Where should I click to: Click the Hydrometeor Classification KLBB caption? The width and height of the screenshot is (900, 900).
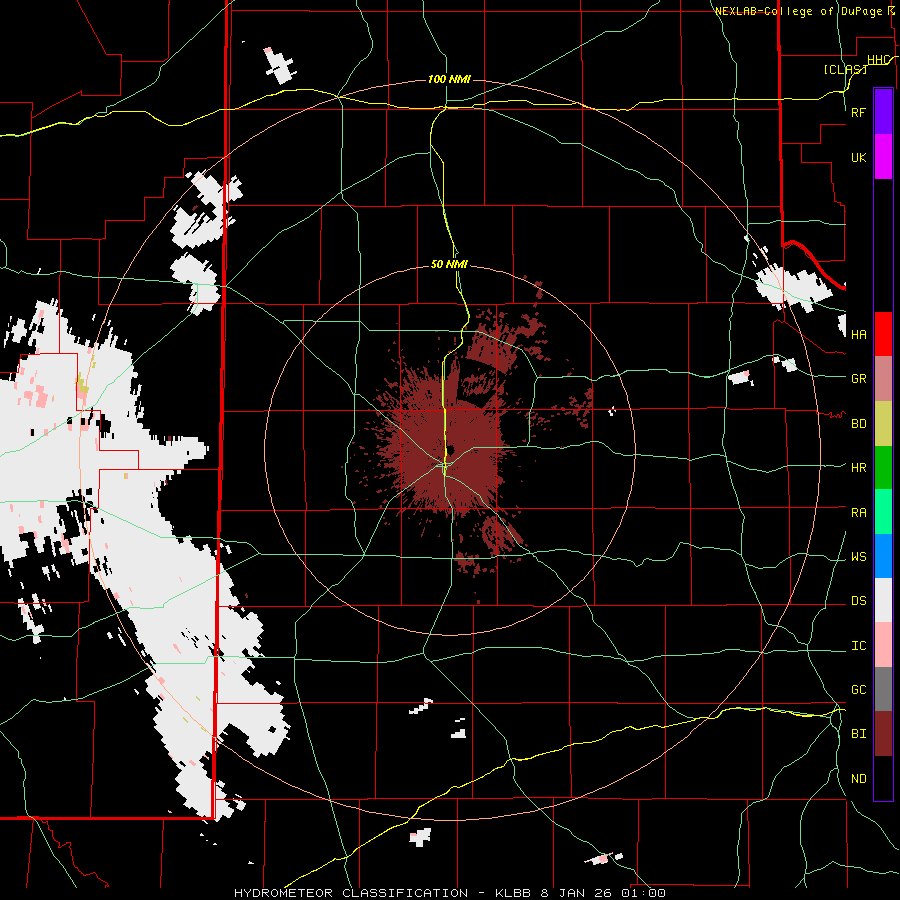449,893
